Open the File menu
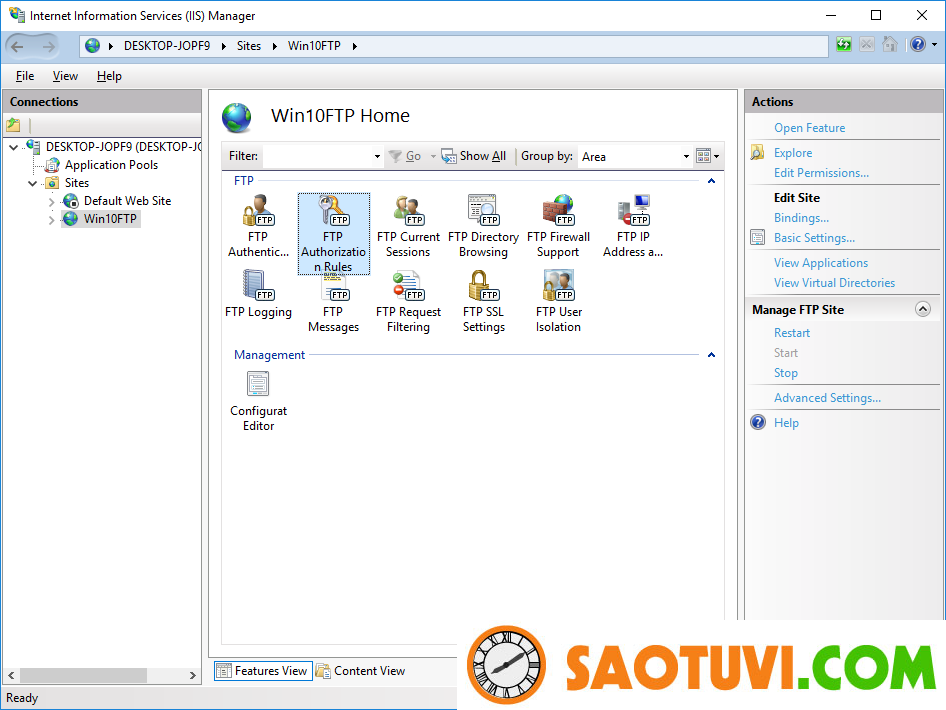 (25, 76)
